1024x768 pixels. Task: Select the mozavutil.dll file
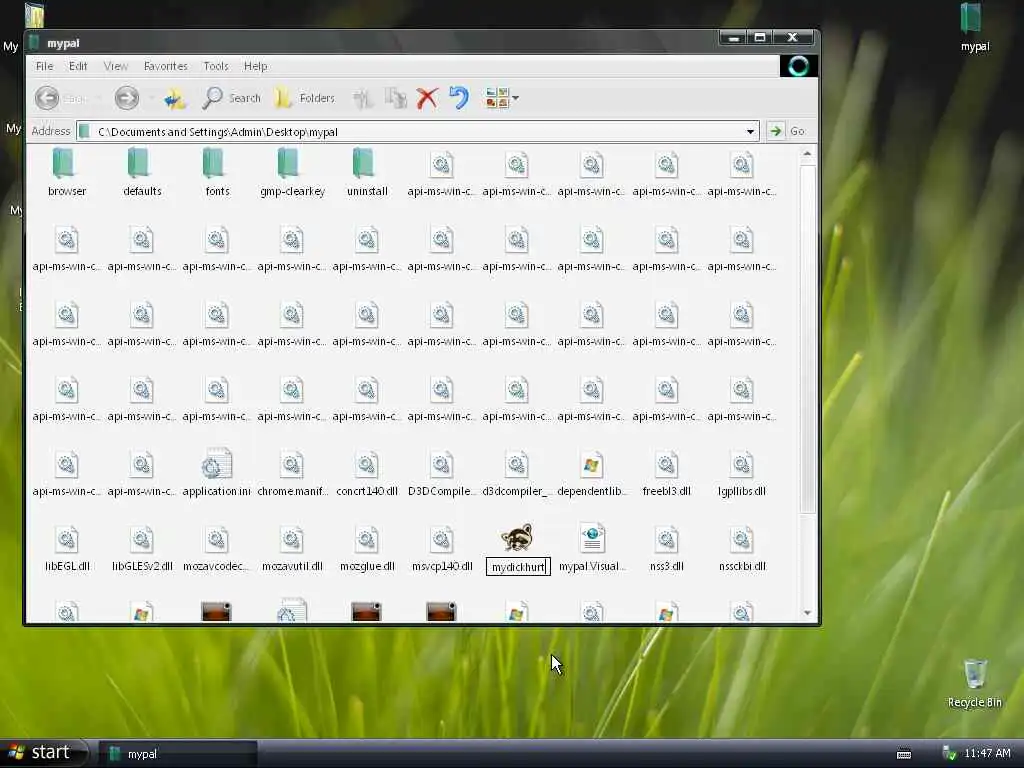292,548
